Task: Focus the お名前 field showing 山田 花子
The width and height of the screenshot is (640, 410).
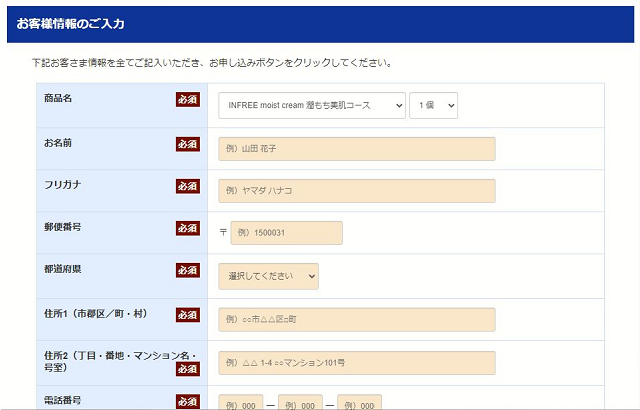Action: click(x=357, y=149)
